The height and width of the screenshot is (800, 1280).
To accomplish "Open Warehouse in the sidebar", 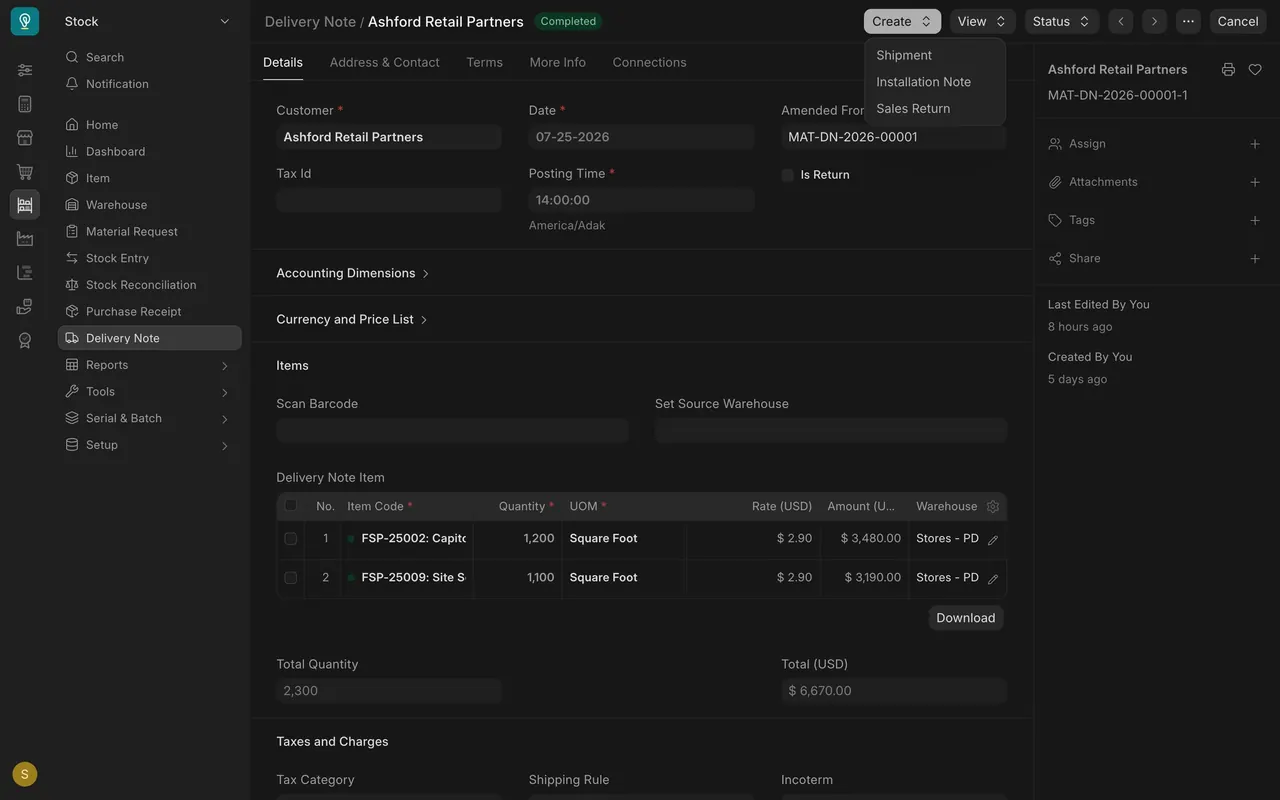I will pyautogui.click(x=150, y=205).
